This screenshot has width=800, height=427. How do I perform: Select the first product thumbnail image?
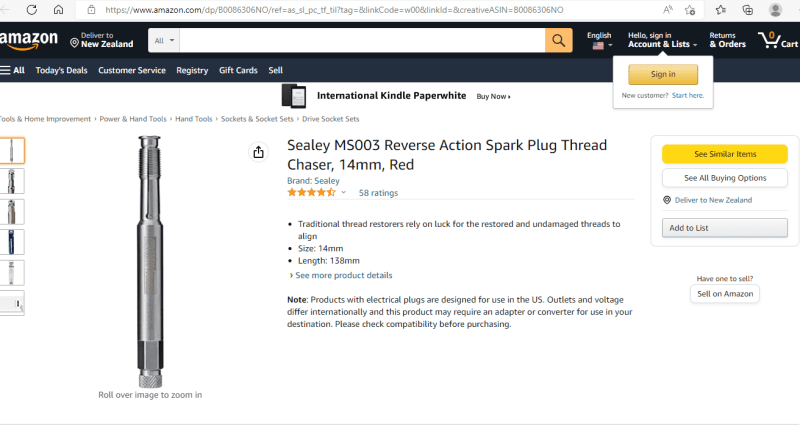(x=11, y=150)
